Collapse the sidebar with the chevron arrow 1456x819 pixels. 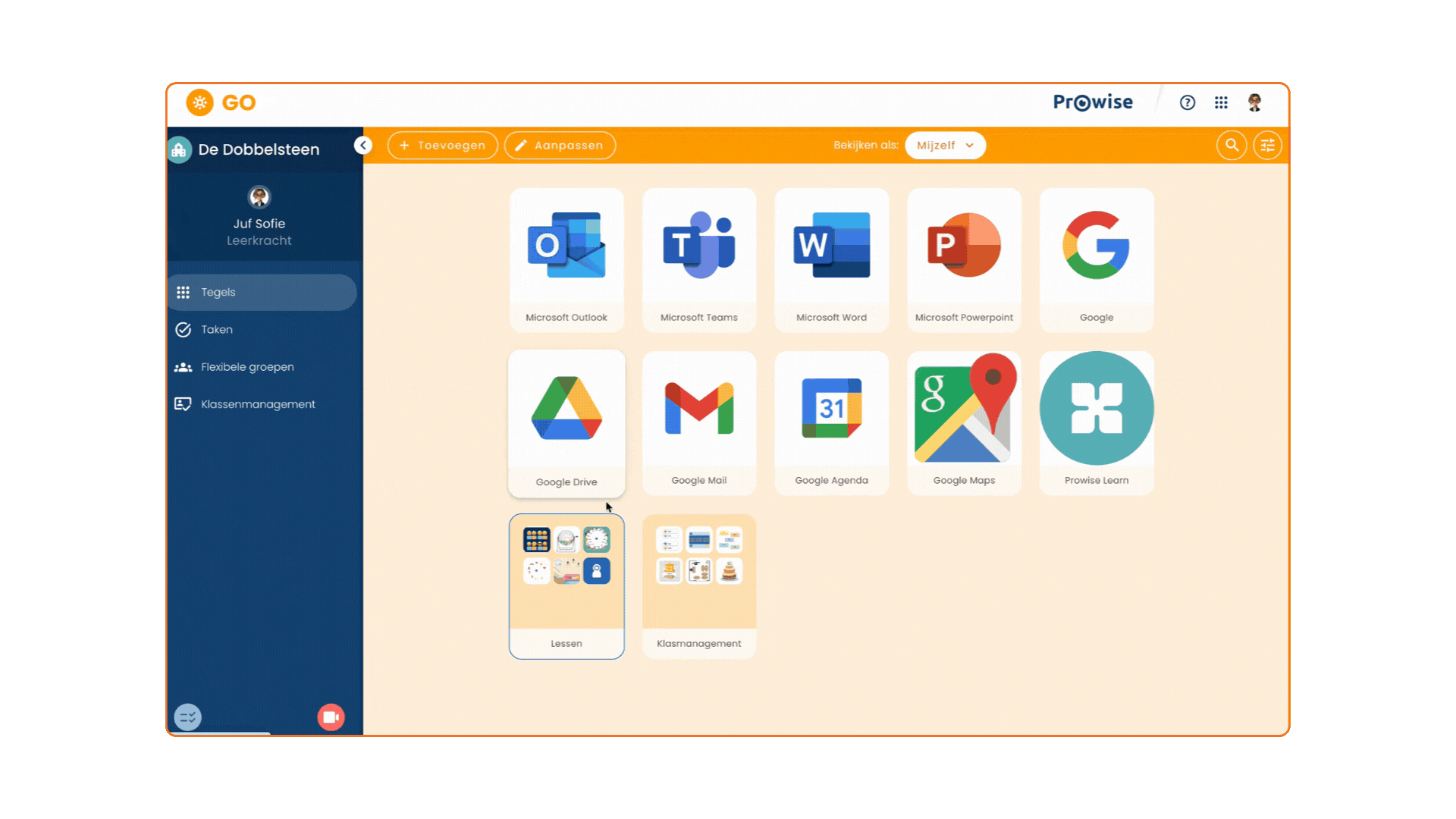tap(363, 145)
